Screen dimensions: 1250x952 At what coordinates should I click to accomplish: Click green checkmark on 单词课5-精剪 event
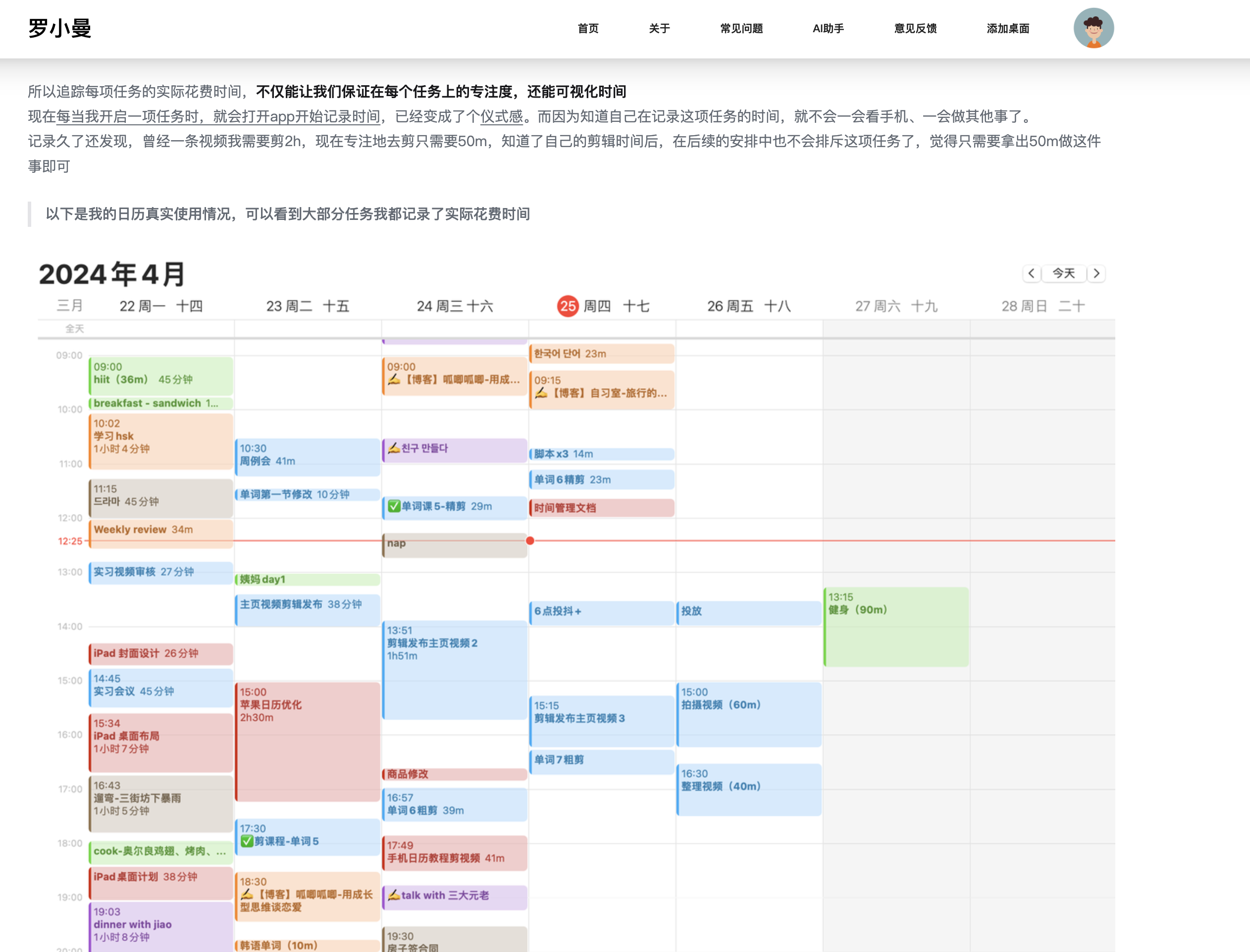[x=394, y=506]
